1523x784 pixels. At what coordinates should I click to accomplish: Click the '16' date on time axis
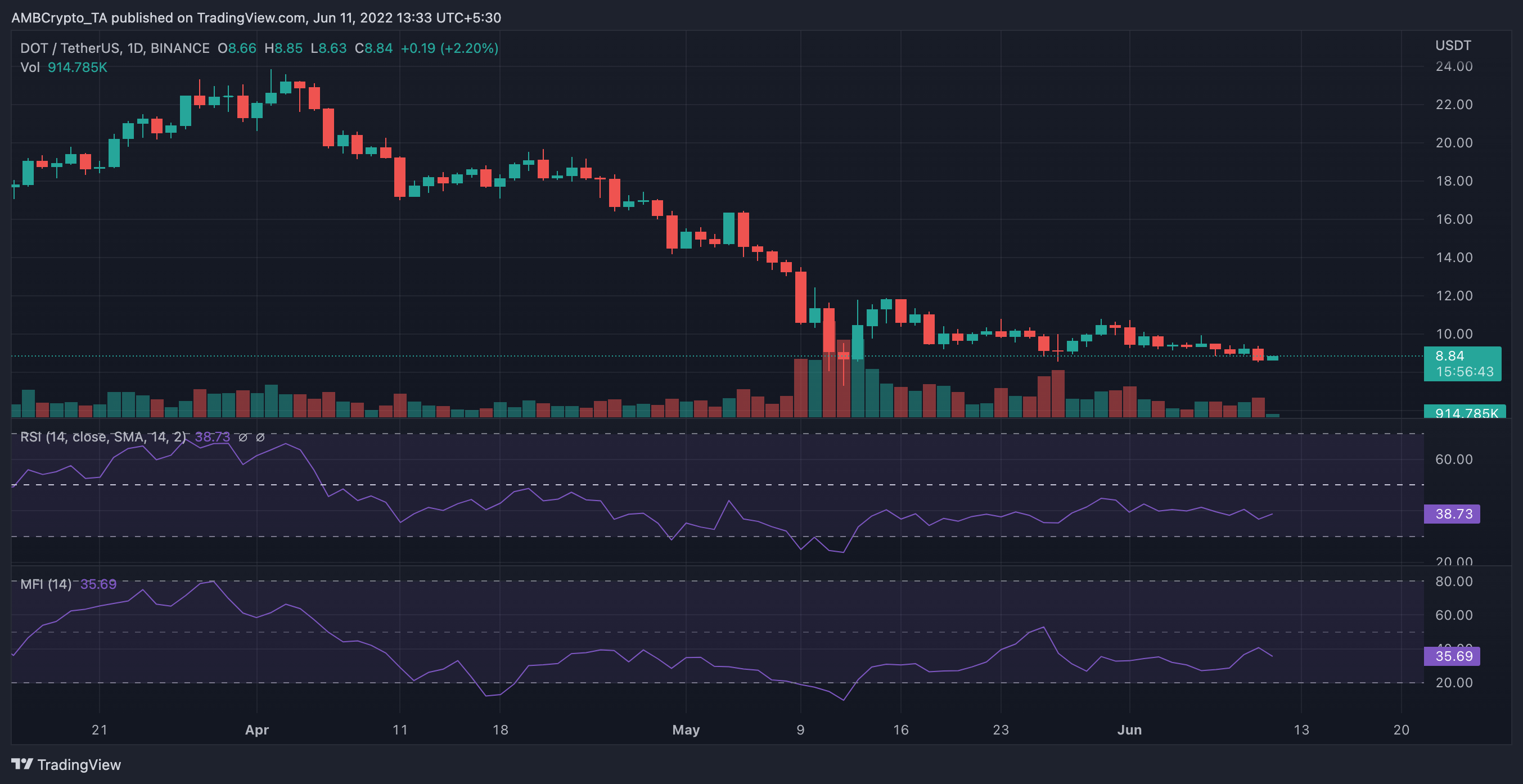tap(900, 729)
